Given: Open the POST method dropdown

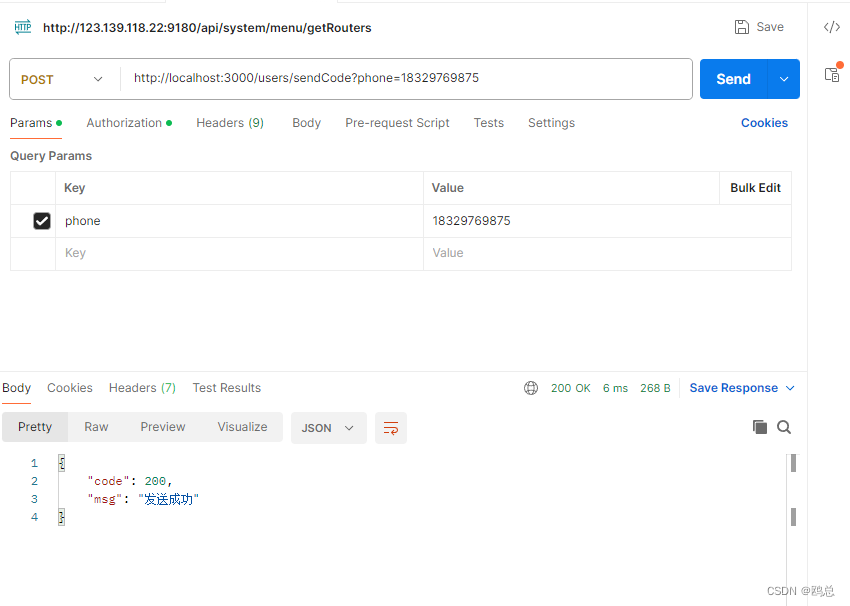Looking at the screenshot, I should pos(61,80).
